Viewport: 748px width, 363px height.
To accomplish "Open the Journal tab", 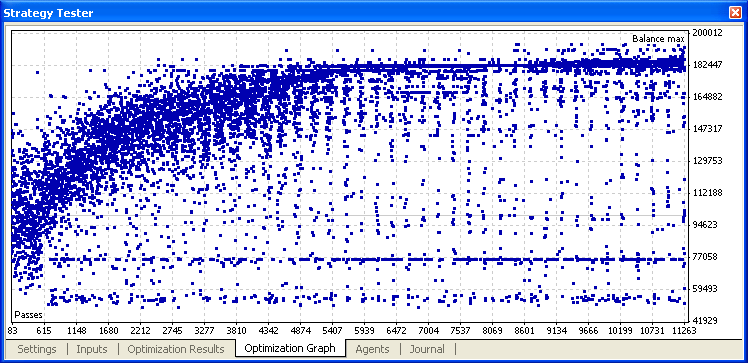I will pyautogui.click(x=427, y=349).
